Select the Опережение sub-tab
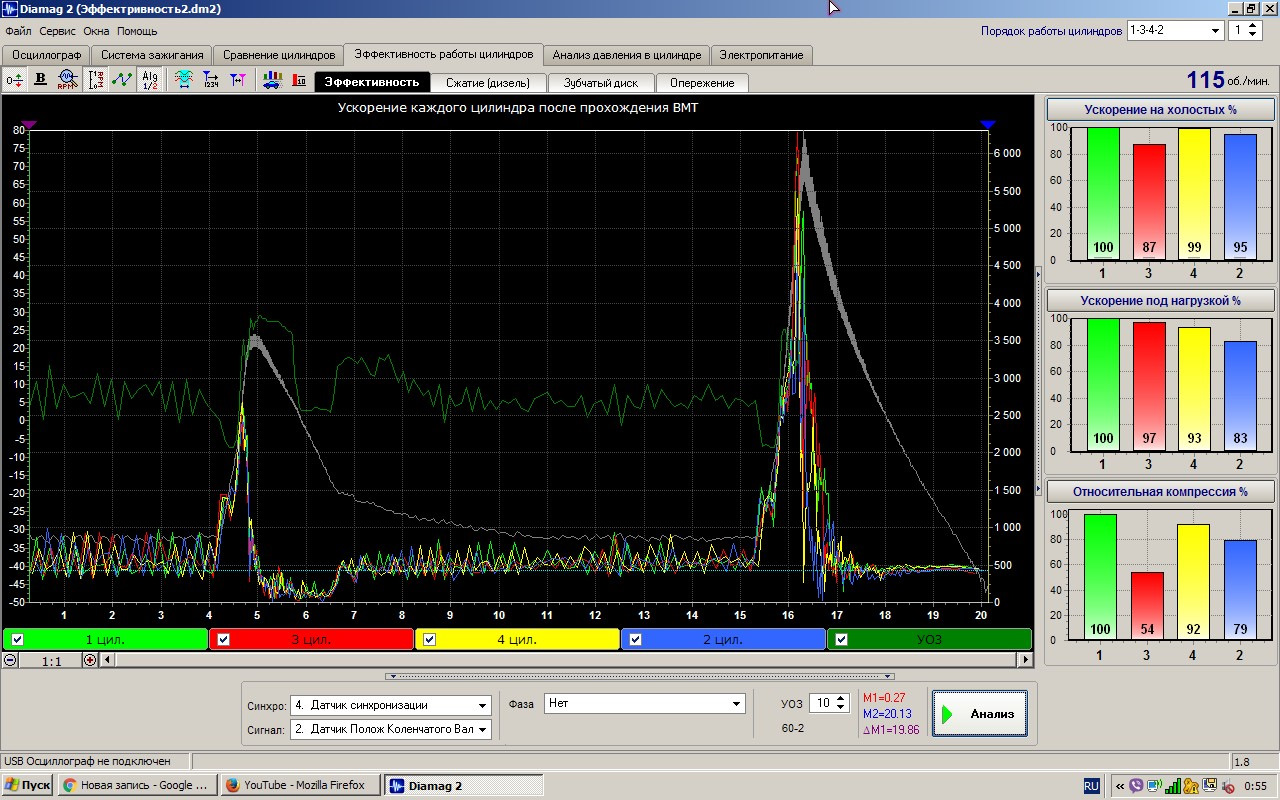 pyautogui.click(x=702, y=83)
